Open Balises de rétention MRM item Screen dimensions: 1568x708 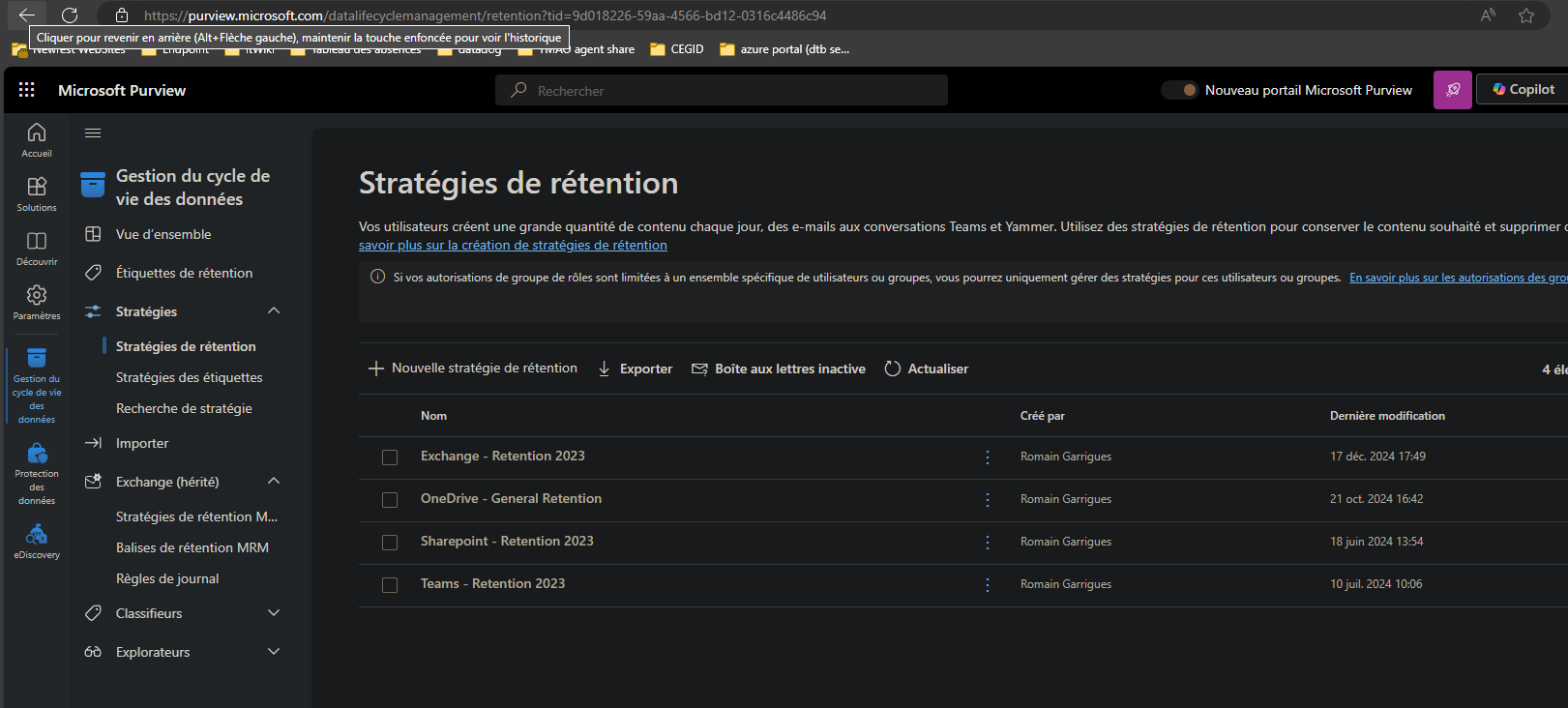(192, 547)
